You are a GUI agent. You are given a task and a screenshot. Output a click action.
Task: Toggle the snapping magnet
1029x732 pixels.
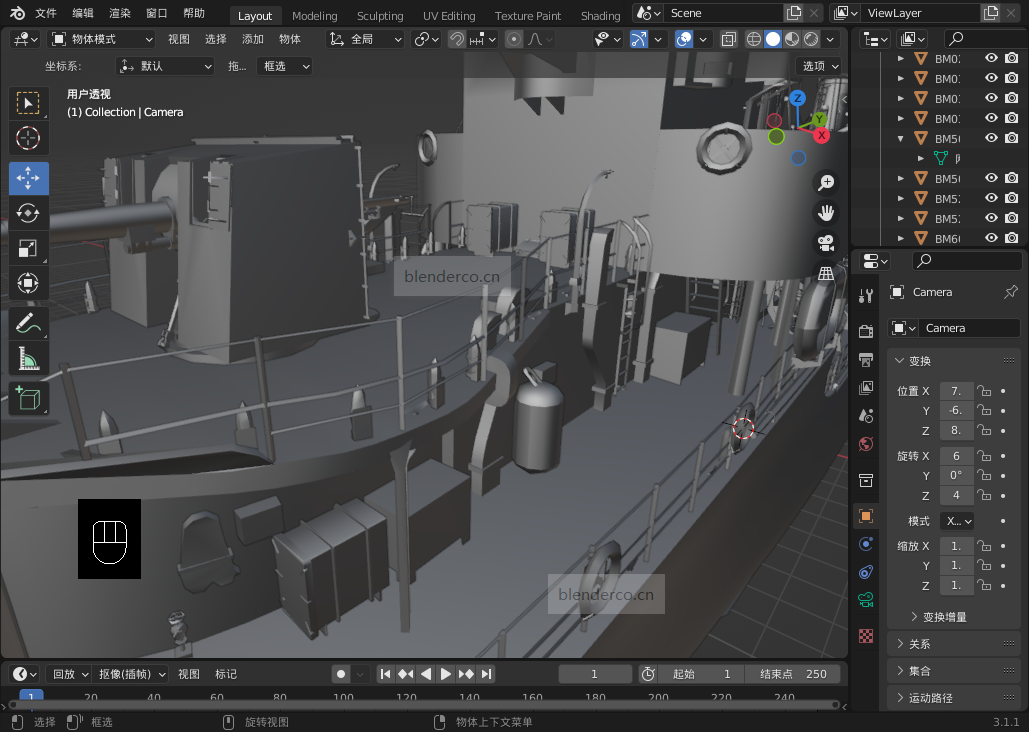[x=457, y=39]
